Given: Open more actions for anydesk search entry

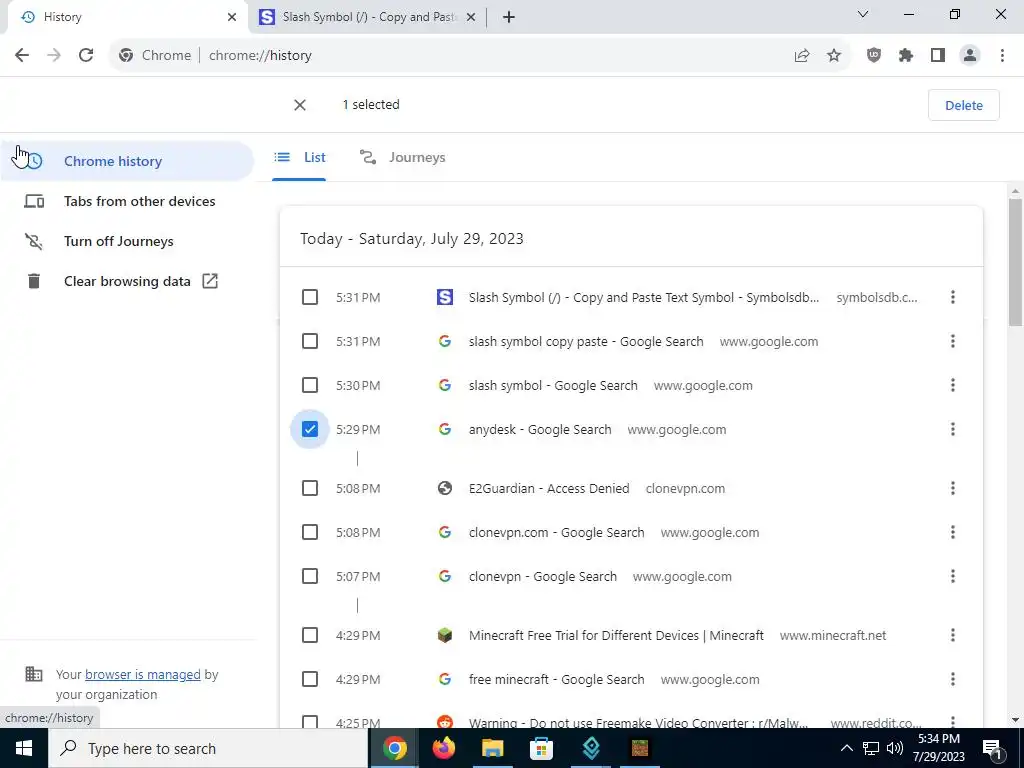Looking at the screenshot, I should click(953, 430).
